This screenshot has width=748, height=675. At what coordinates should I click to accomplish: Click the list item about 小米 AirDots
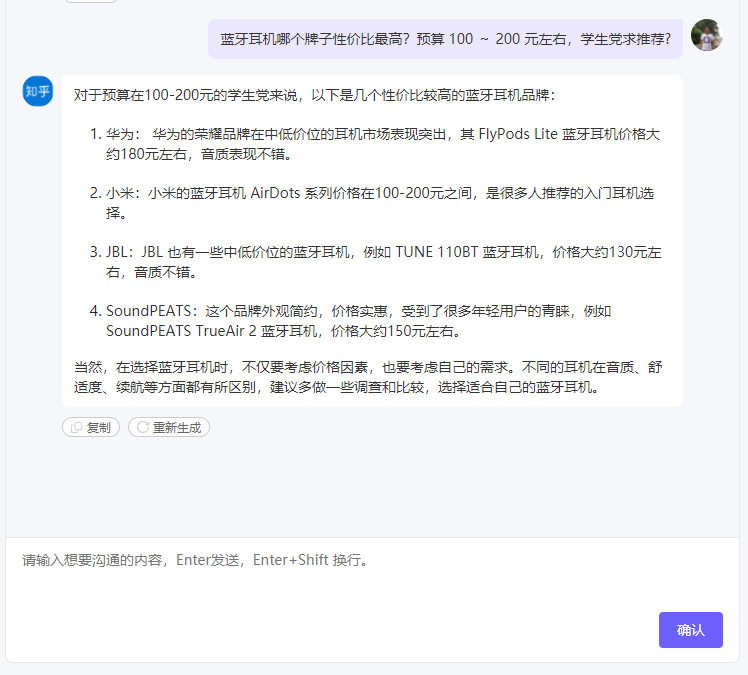[372, 203]
